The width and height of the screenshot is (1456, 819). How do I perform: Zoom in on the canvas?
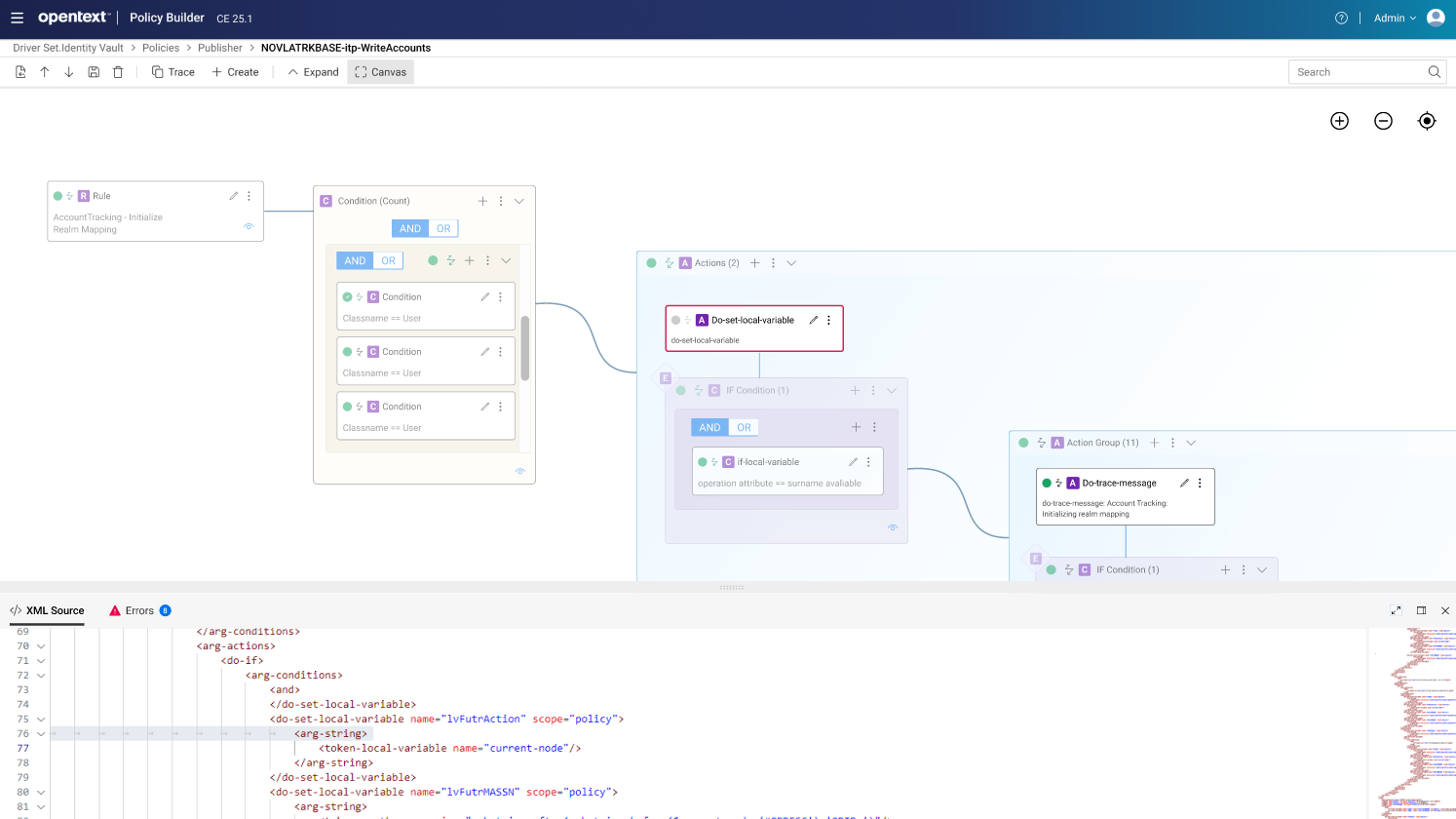tap(1340, 121)
